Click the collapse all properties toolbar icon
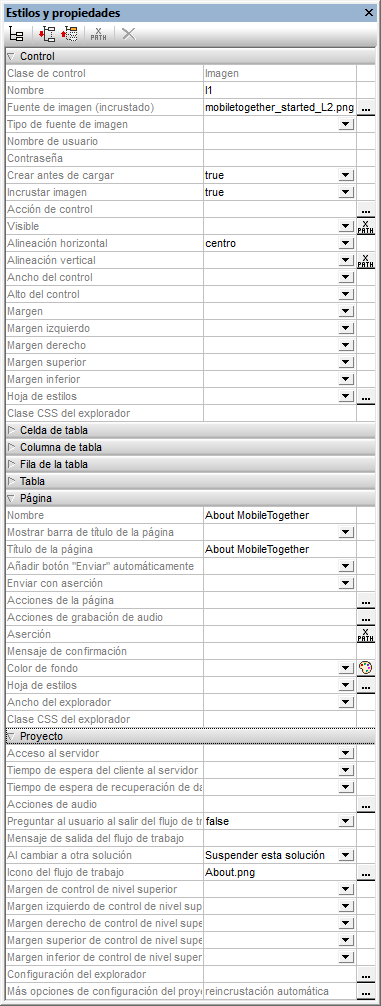Viewport: 381px width, 1006px height. 69,34
